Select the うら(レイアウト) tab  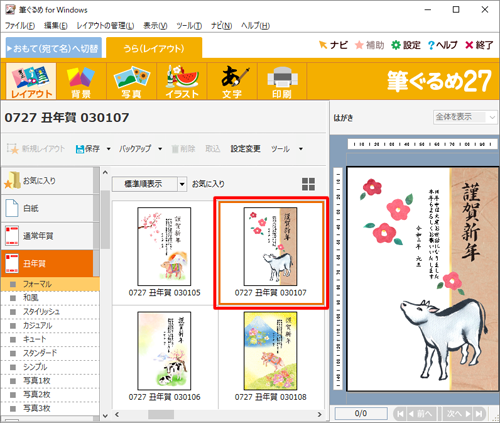[x=154, y=49]
